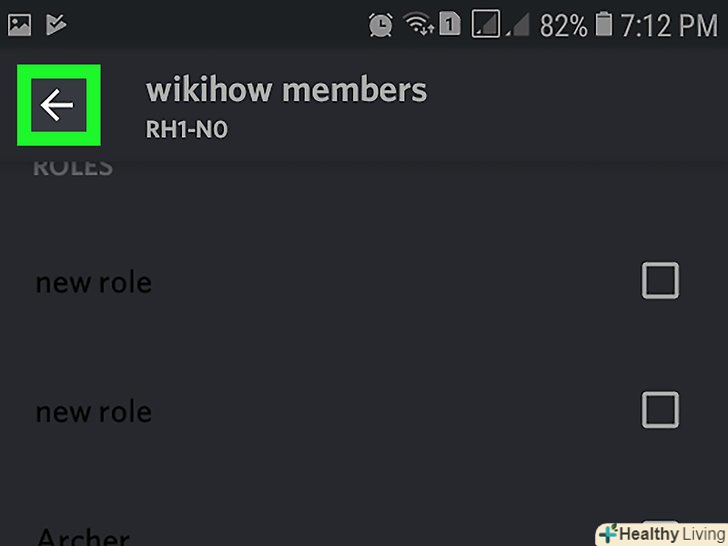
Task: Tap the RH1-N0 username subtitle
Action: click(187, 129)
